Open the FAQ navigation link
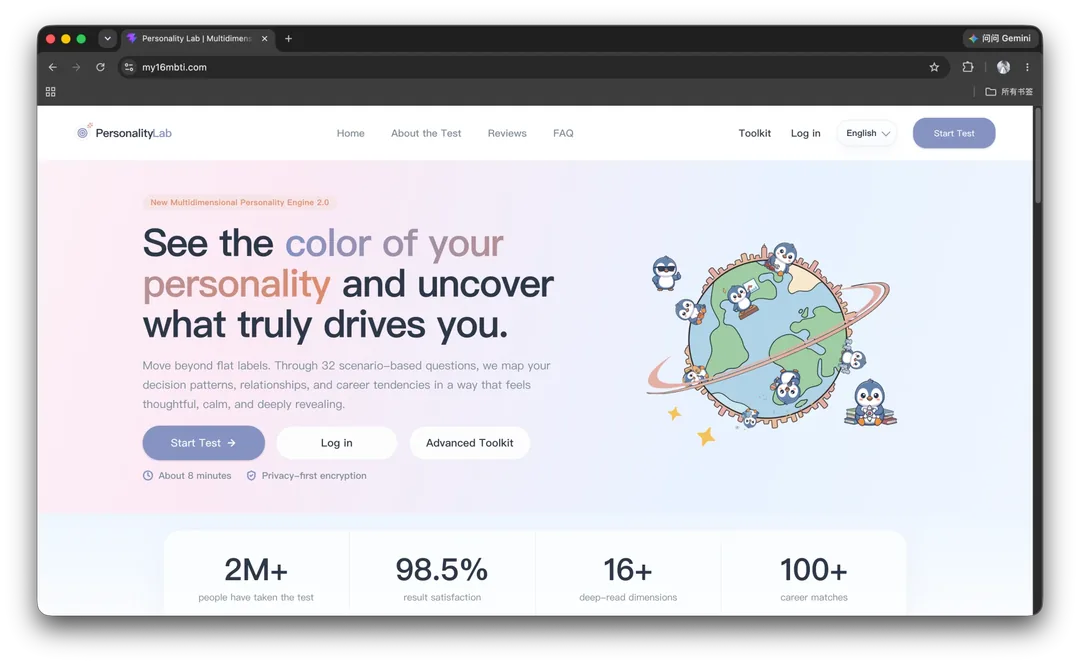Image resolution: width=1080 pixels, height=665 pixels. click(563, 133)
